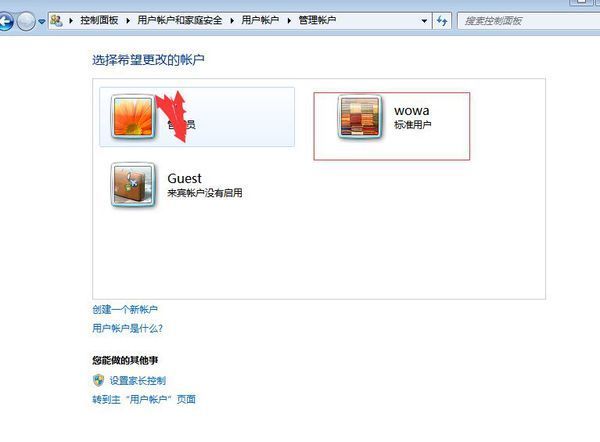This screenshot has width=600, height=442.
Task: Click the Back navigation arrow button
Action: pyautogui.click(x=5, y=21)
